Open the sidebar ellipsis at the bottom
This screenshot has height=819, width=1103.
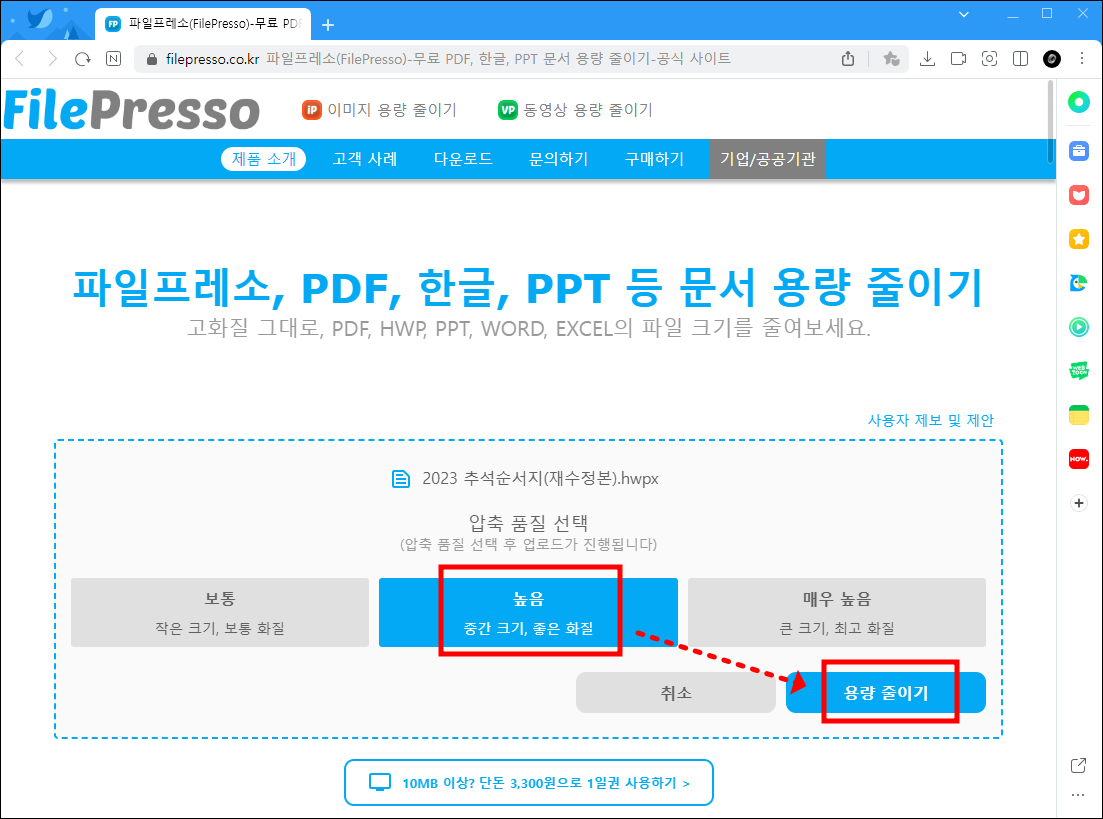1078,795
